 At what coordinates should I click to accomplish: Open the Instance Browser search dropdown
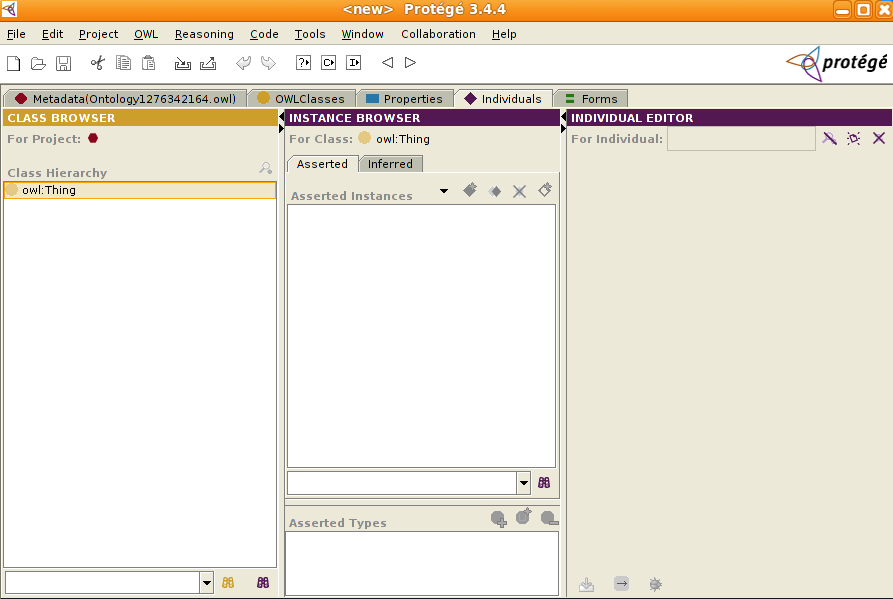[523, 483]
